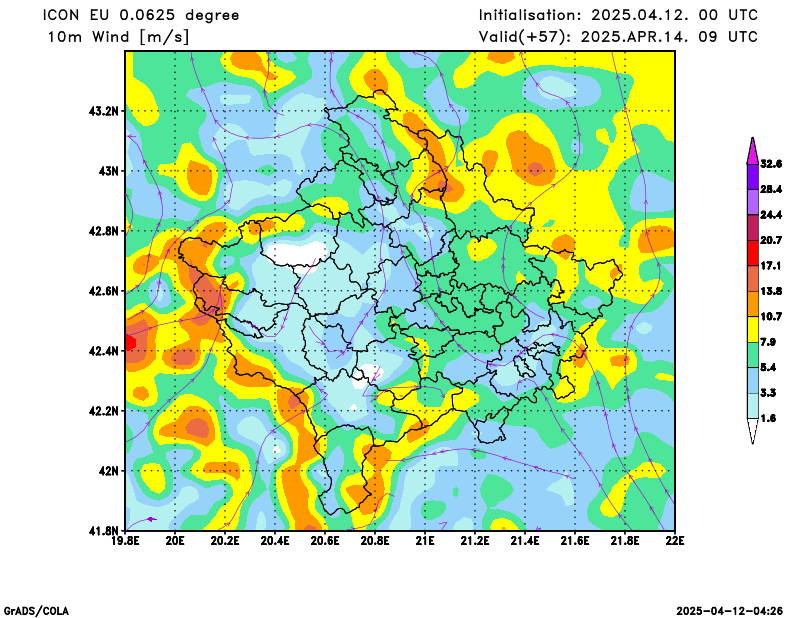Click the 21.8E longitude label

coord(625,540)
